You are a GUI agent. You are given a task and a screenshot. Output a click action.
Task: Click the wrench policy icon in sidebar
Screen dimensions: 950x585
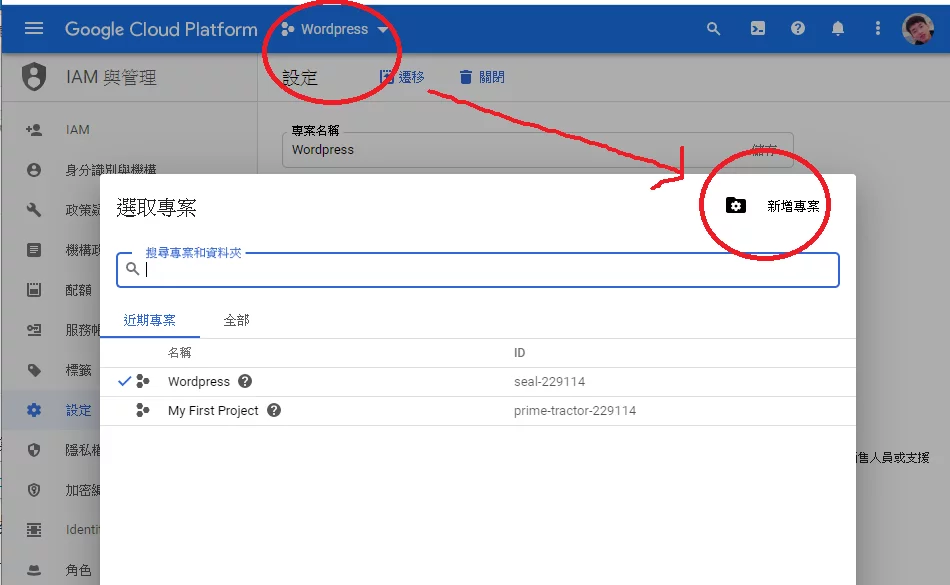(x=34, y=210)
